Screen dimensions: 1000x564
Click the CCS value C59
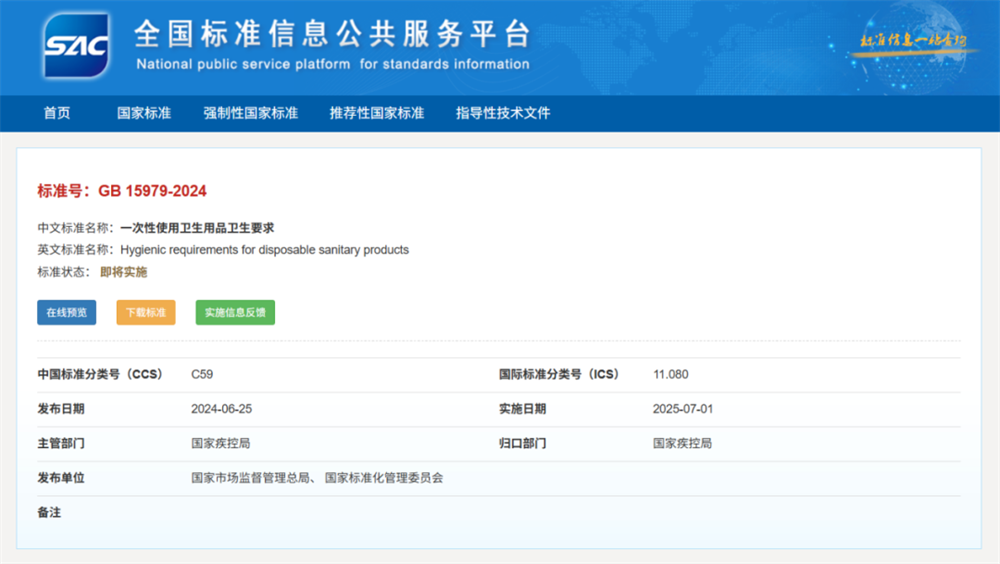click(202, 375)
